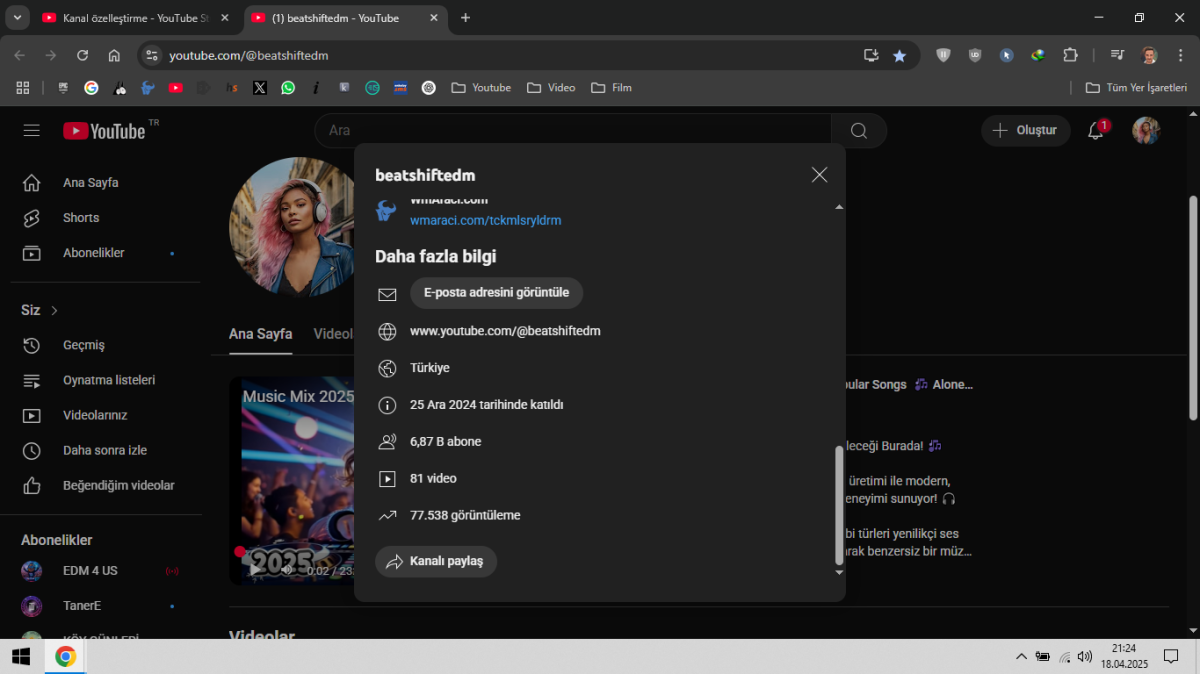Viewport: 1200px width, 674px height.
Task: Open a new browser tab
Action: (465, 18)
